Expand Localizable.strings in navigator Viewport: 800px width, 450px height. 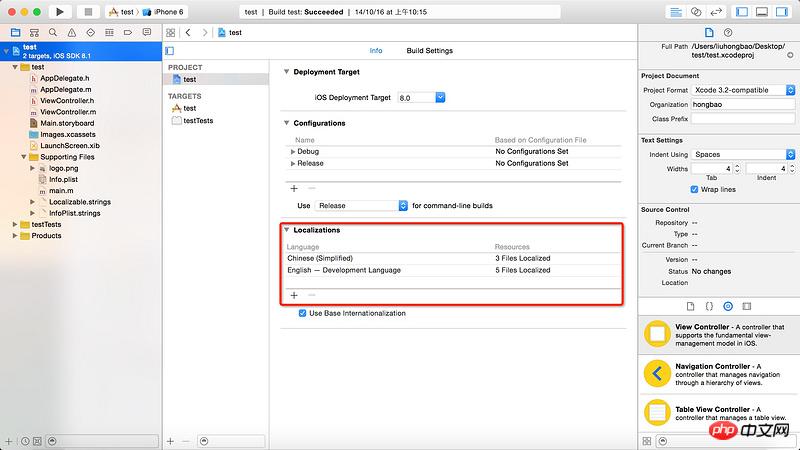click(x=32, y=202)
